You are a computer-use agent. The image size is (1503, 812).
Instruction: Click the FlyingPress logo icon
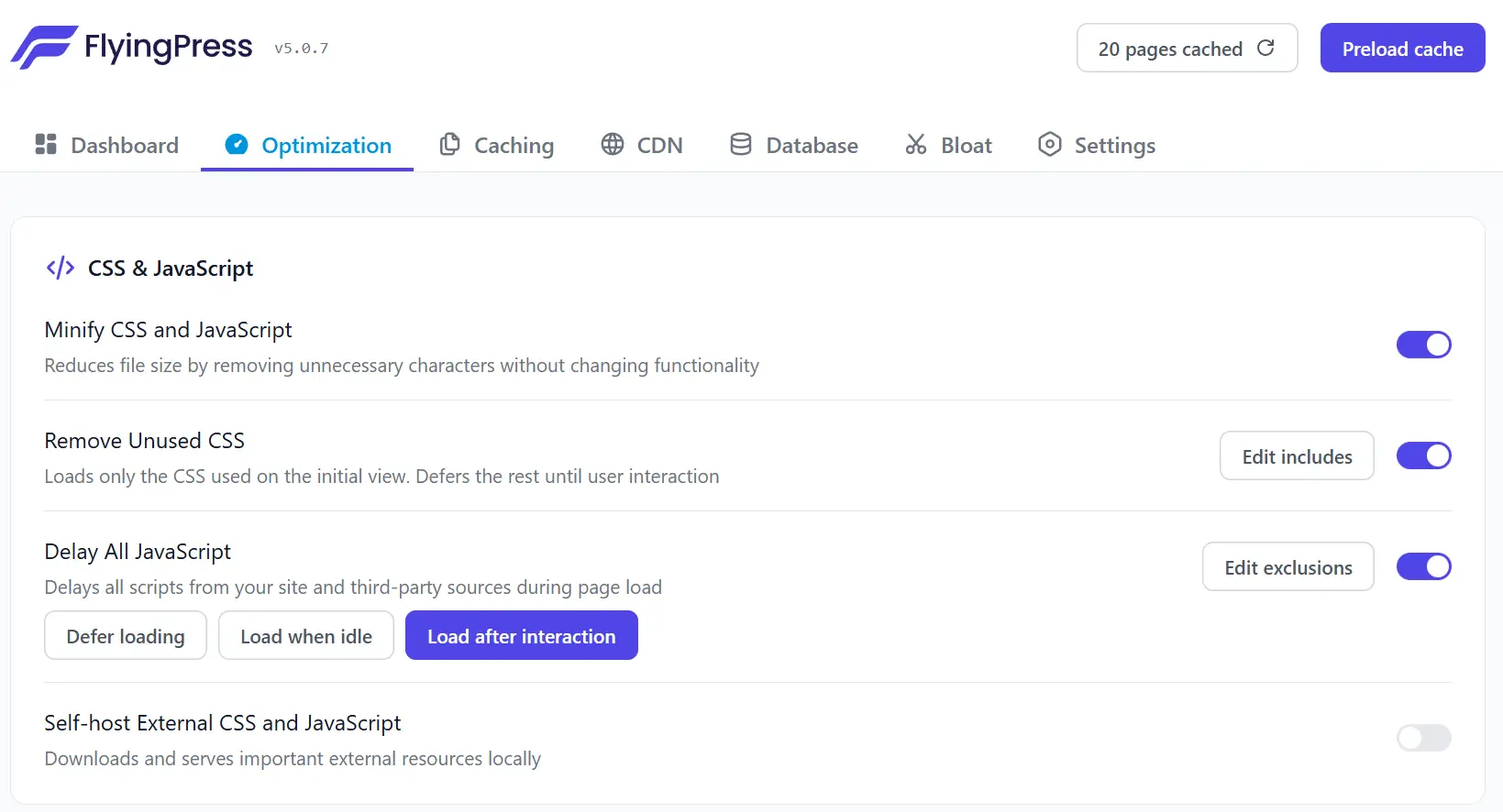click(x=44, y=48)
